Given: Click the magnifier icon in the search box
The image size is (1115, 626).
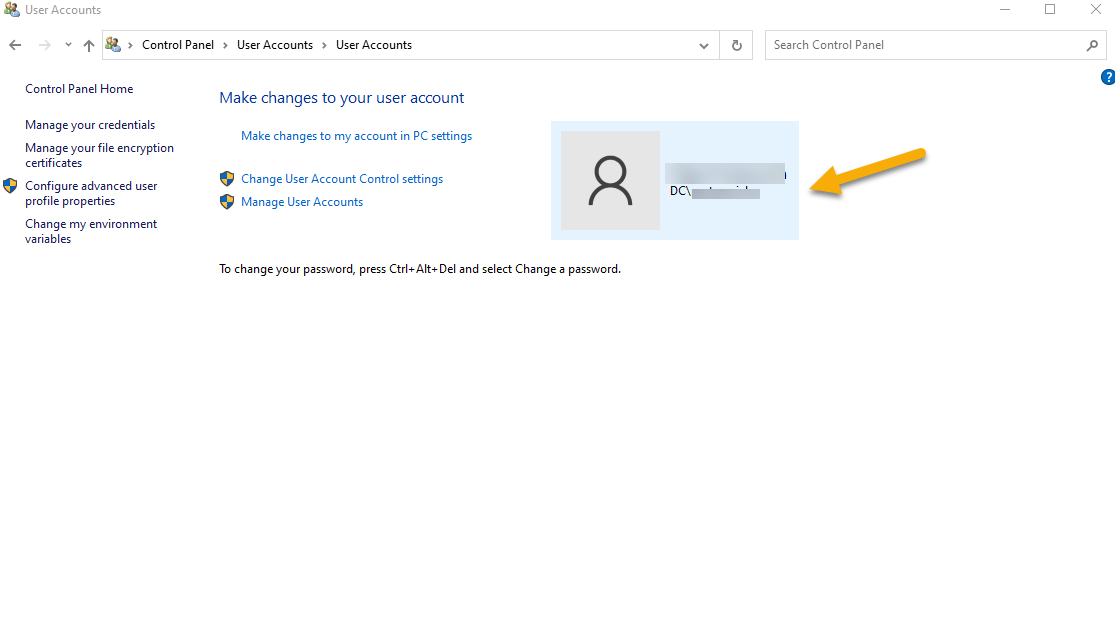Looking at the screenshot, I should click(x=1092, y=45).
